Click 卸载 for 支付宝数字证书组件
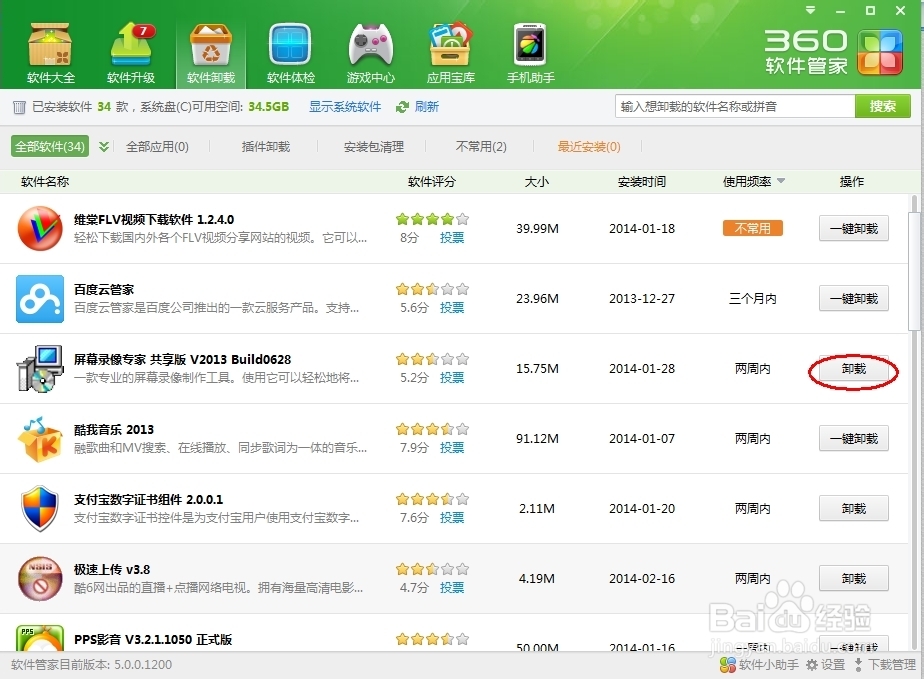Image resolution: width=924 pixels, height=679 pixels. [x=854, y=509]
